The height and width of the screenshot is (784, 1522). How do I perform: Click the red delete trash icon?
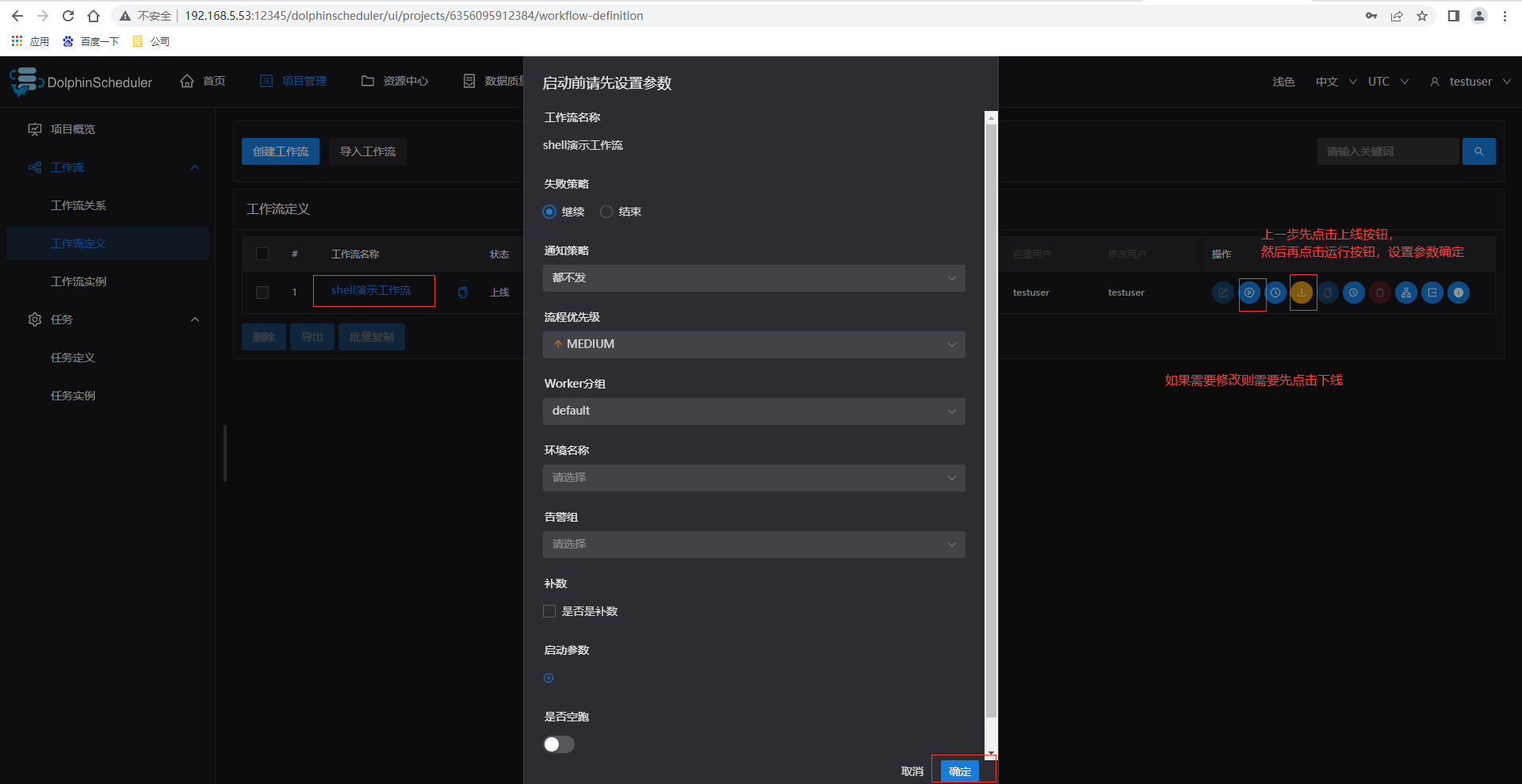click(x=1380, y=293)
